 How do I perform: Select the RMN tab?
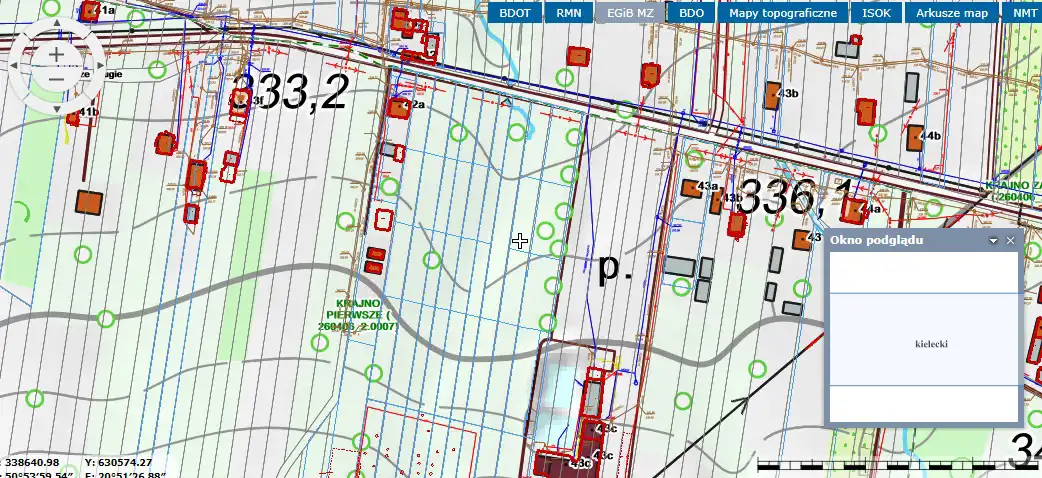[568, 13]
